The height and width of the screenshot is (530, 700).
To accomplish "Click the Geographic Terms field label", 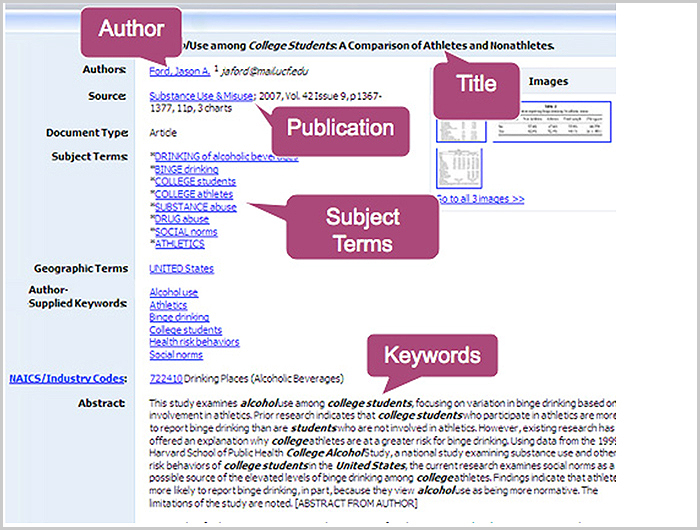I will point(81,268).
